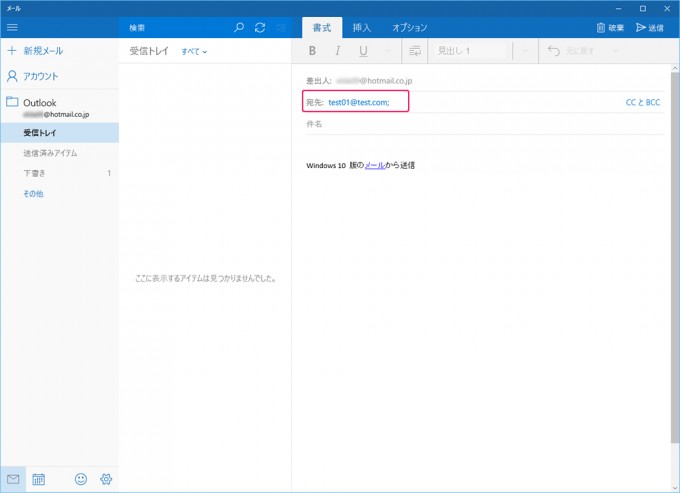This screenshot has height=493, width=680.
Task: Click in the 検索 search field
Action: (x=176, y=27)
